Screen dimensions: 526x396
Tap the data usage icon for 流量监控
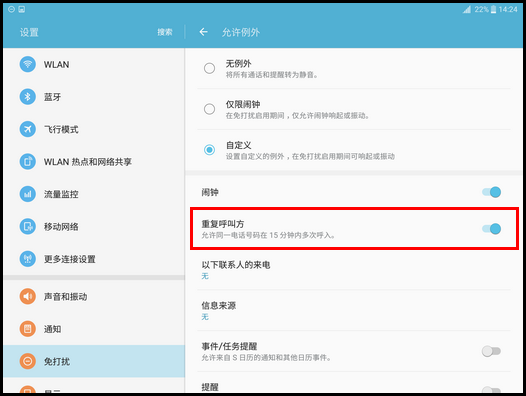pos(28,194)
